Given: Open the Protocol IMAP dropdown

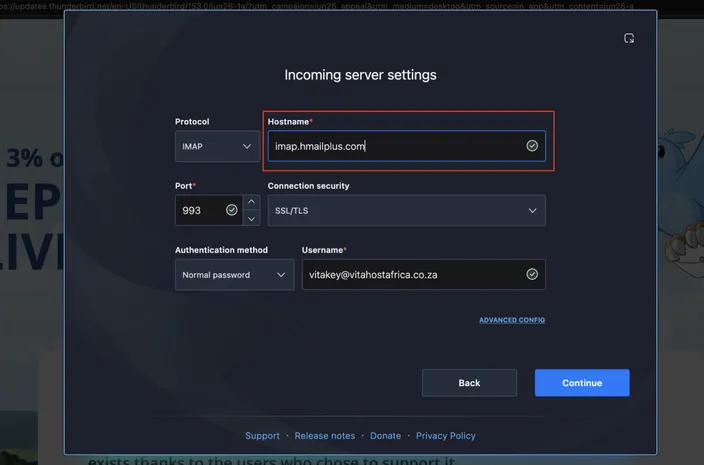Looking at the screenshot, I should pos(217,146).
